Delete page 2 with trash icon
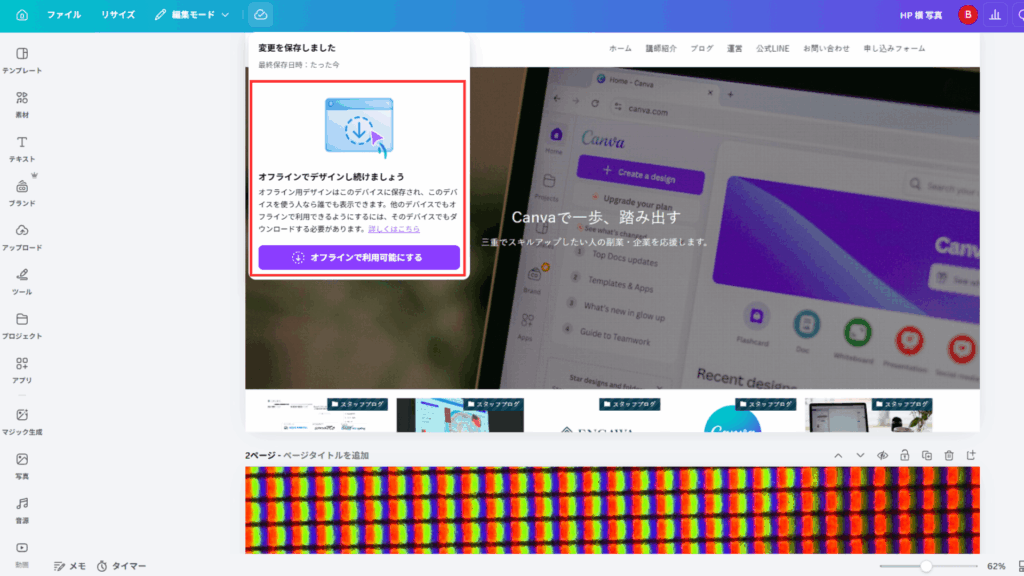The height and width of the screenshot is (576, 1024). 949,456
